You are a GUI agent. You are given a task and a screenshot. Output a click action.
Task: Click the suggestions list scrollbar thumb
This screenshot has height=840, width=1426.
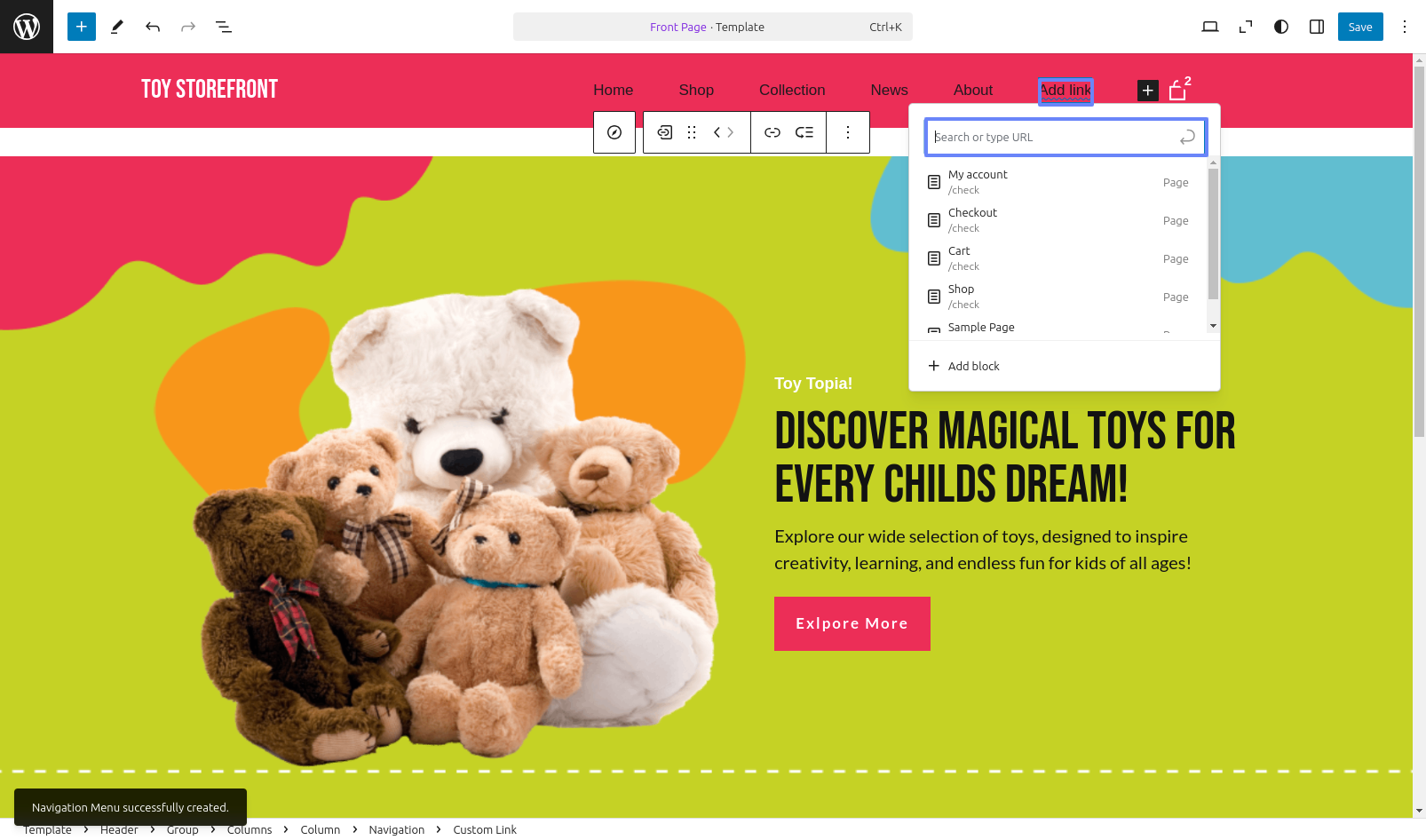click(1213, 234)
